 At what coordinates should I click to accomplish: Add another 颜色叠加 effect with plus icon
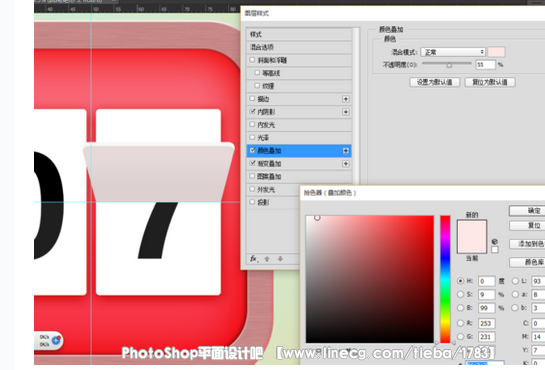[345, 150]
